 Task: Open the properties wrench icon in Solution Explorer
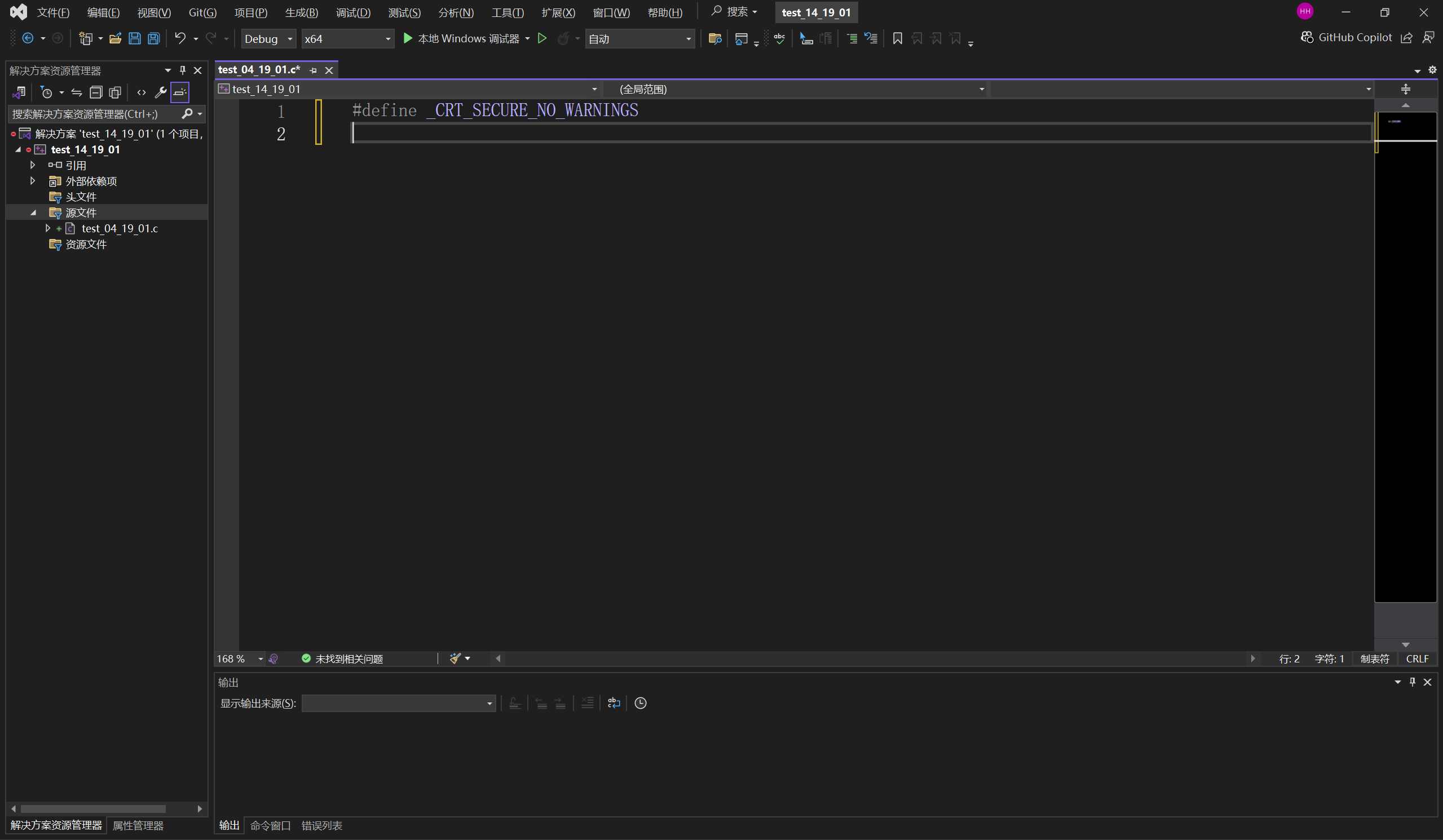(160, 92)
